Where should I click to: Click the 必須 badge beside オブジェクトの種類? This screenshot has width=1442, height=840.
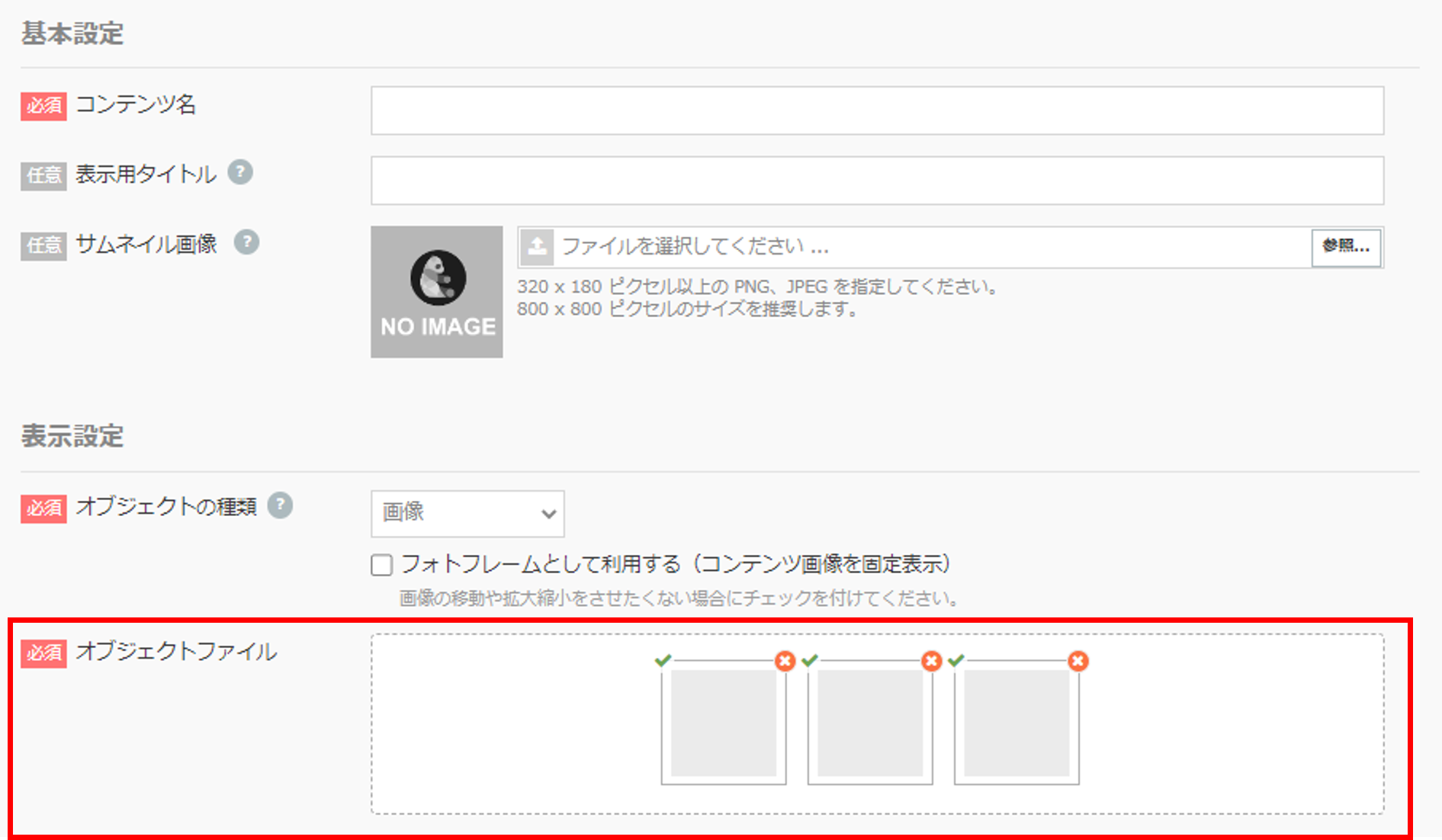click(43, 508)
